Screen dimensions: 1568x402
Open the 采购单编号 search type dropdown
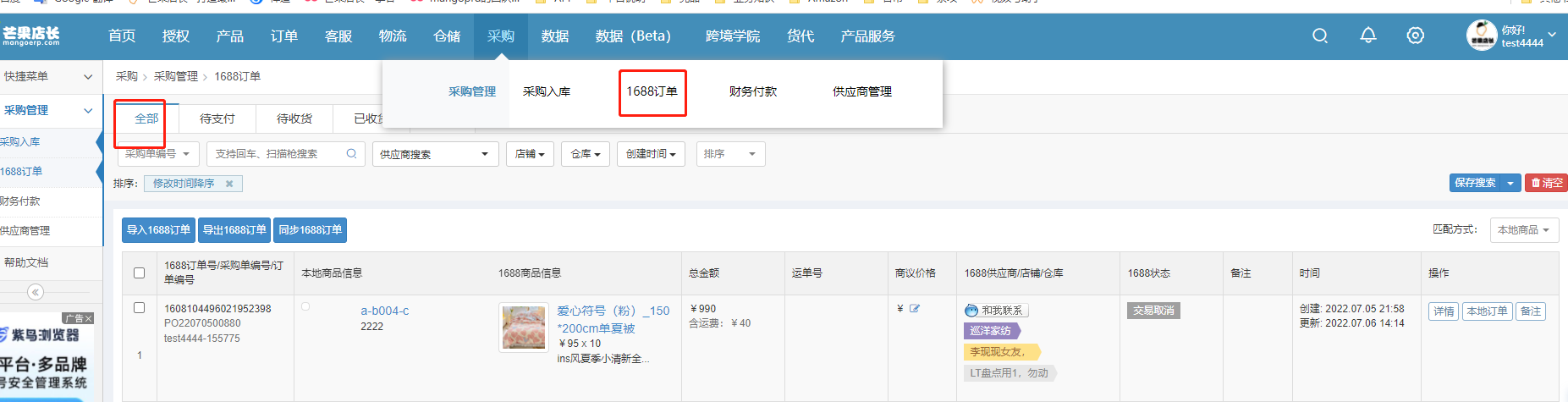point(158,154)
